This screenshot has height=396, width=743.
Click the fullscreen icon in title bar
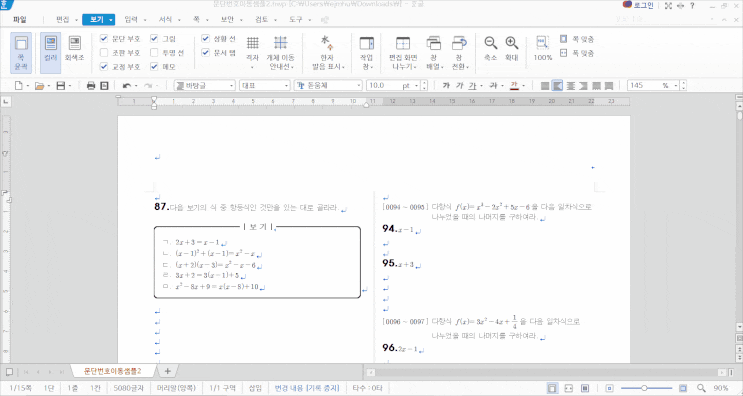668,6
